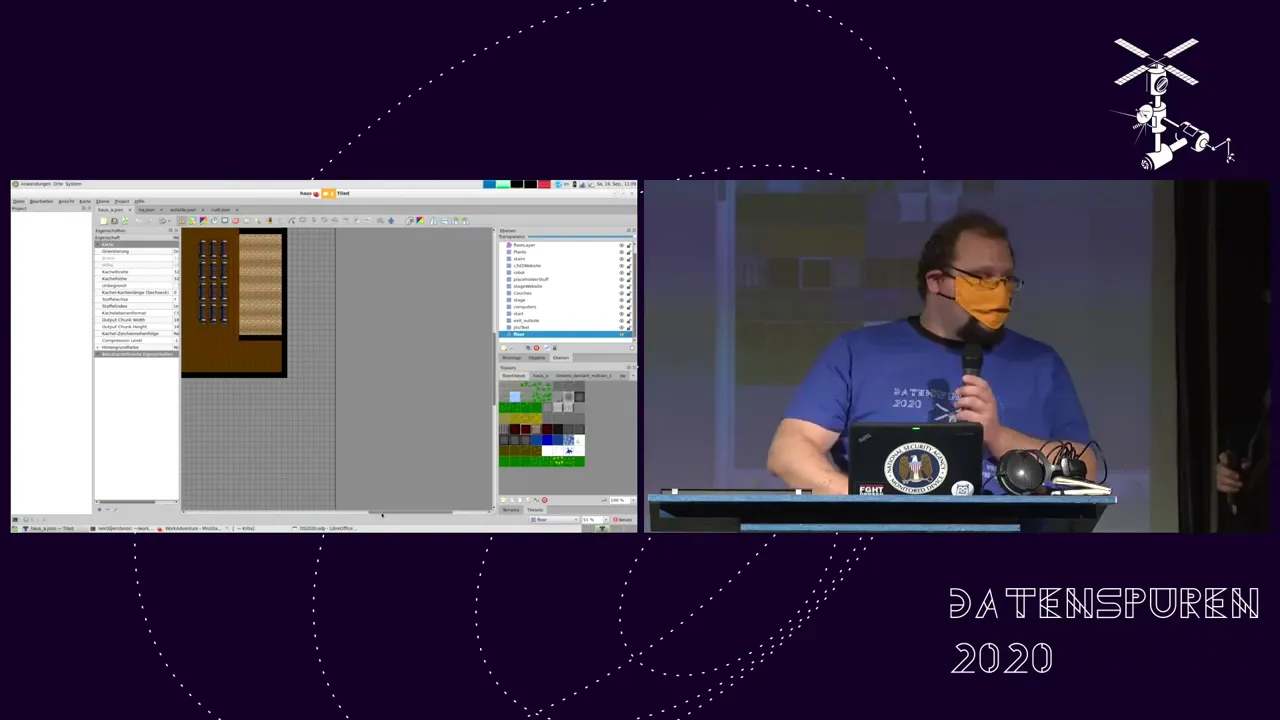Viewport: 1280px width, 720px height.
Task: Toggle visibility of the robot layer
Action: click(x=621, y=273)
